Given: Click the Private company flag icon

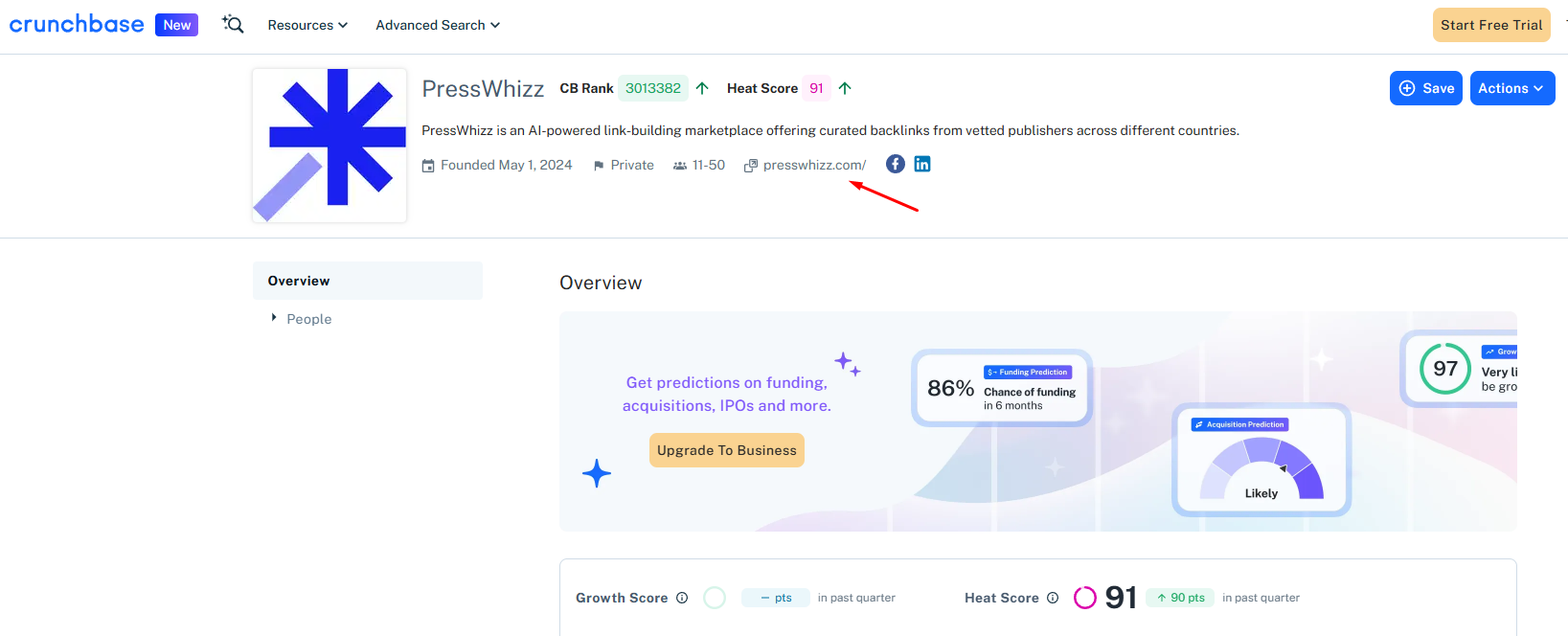Looking at the screenshot, I should pos(599,166).
